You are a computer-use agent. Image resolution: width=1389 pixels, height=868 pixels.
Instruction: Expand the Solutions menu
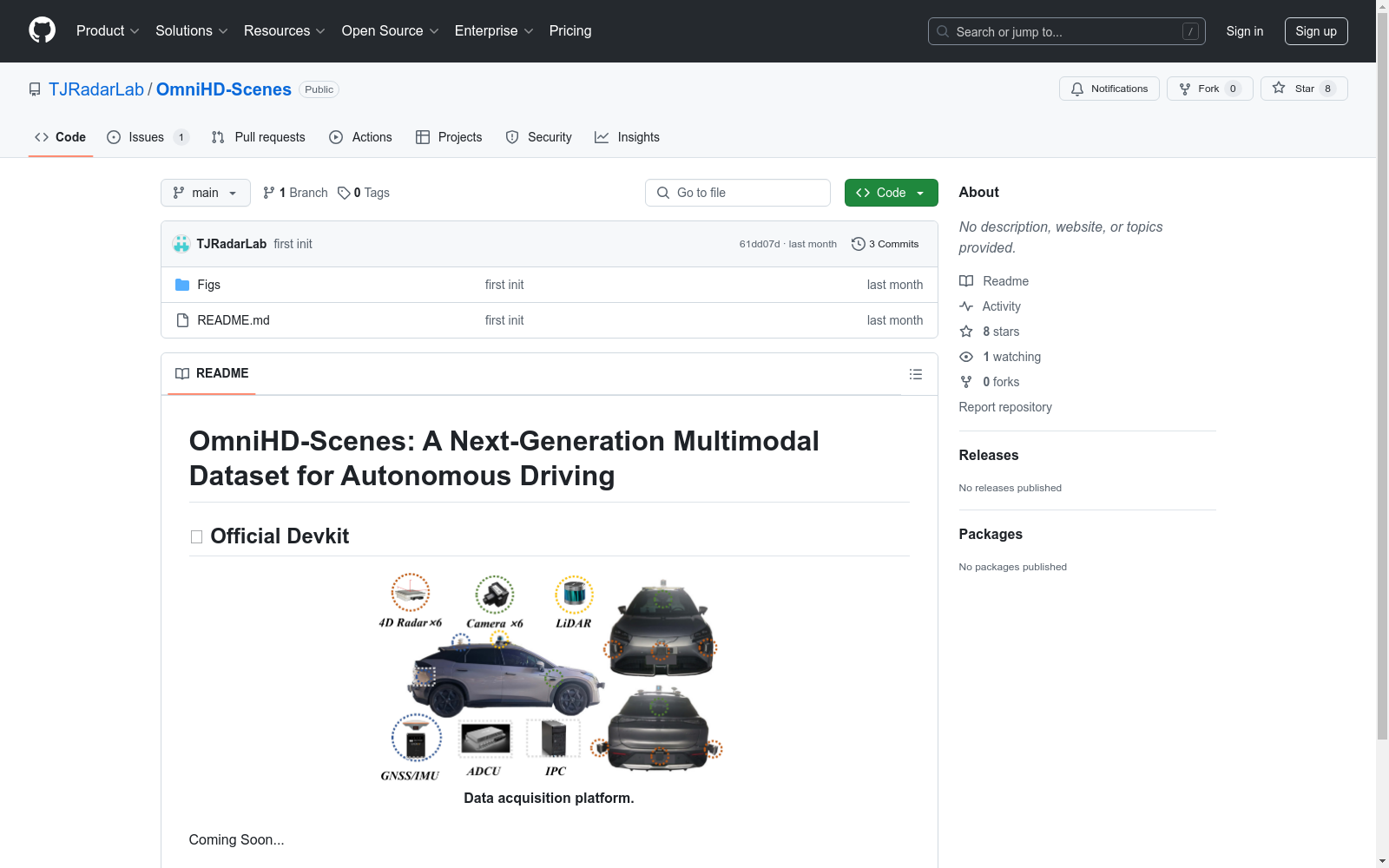click(x=192, y=31)
